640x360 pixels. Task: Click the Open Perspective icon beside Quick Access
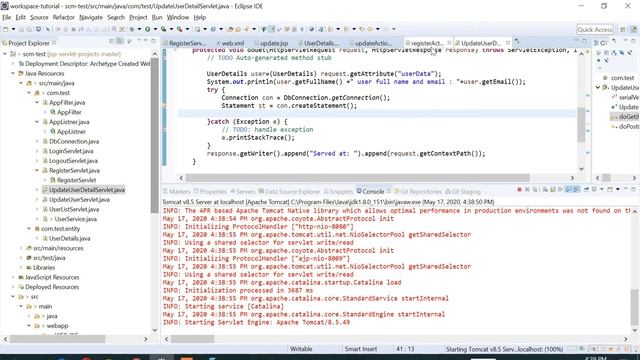tap(623, 29)
